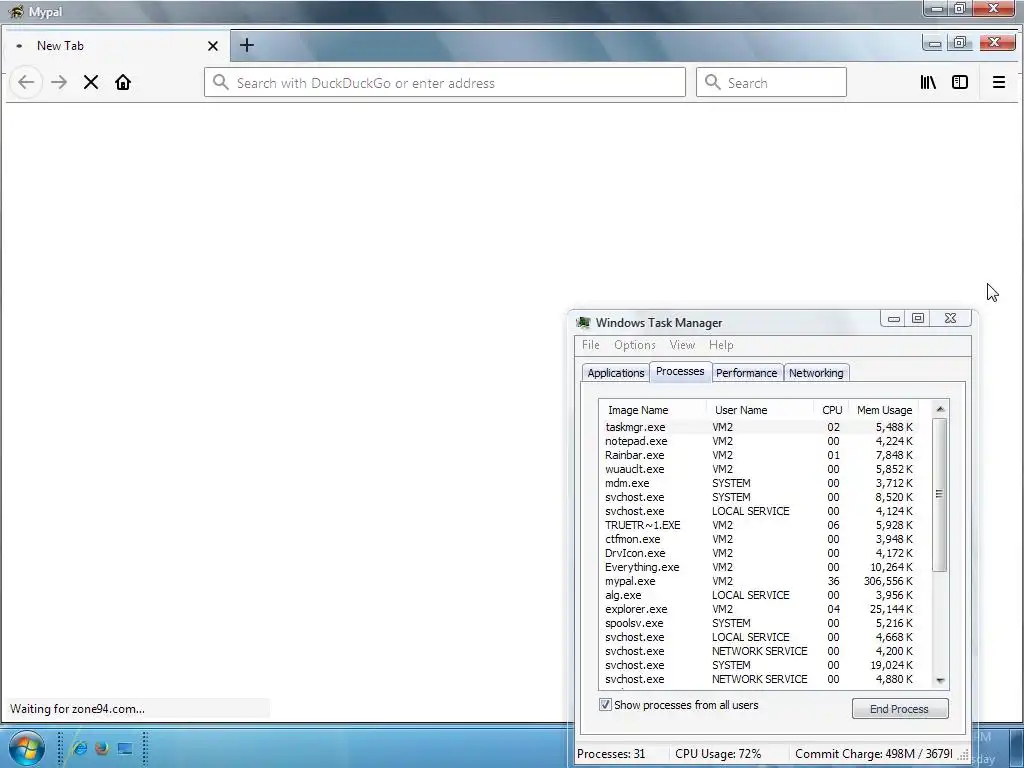Select the notepad.exe process row
This screenshot has width=1024, height=768.
coord(759,441)
